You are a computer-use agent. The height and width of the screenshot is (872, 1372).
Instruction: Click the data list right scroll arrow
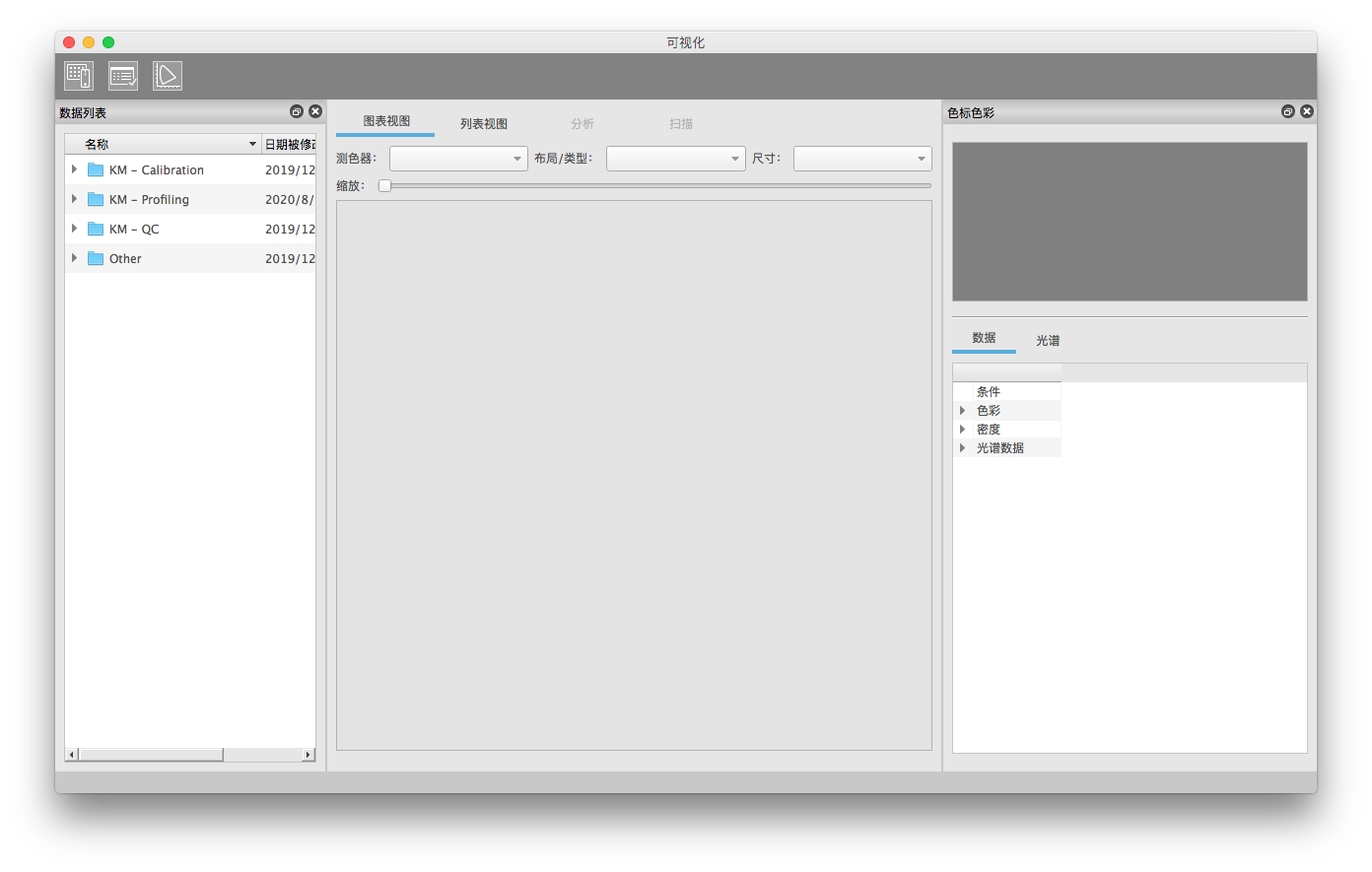pos(309,755)
